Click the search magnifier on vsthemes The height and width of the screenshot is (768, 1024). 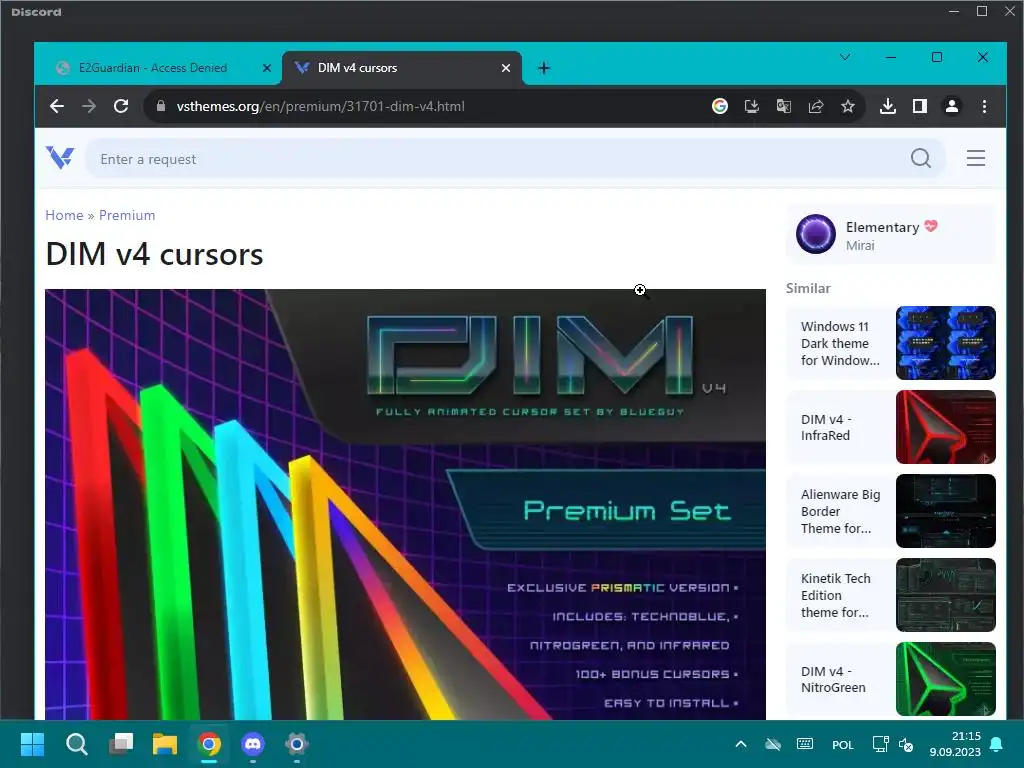click(x=921, y=158)
